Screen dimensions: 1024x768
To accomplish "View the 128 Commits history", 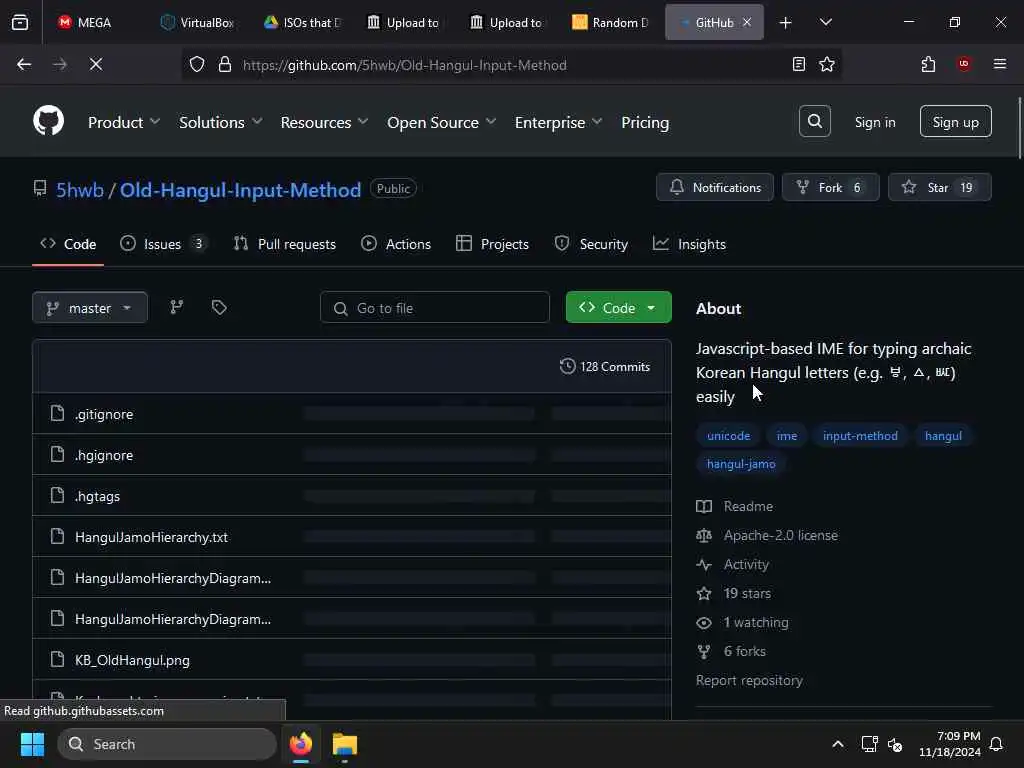I will click(605, 366).
